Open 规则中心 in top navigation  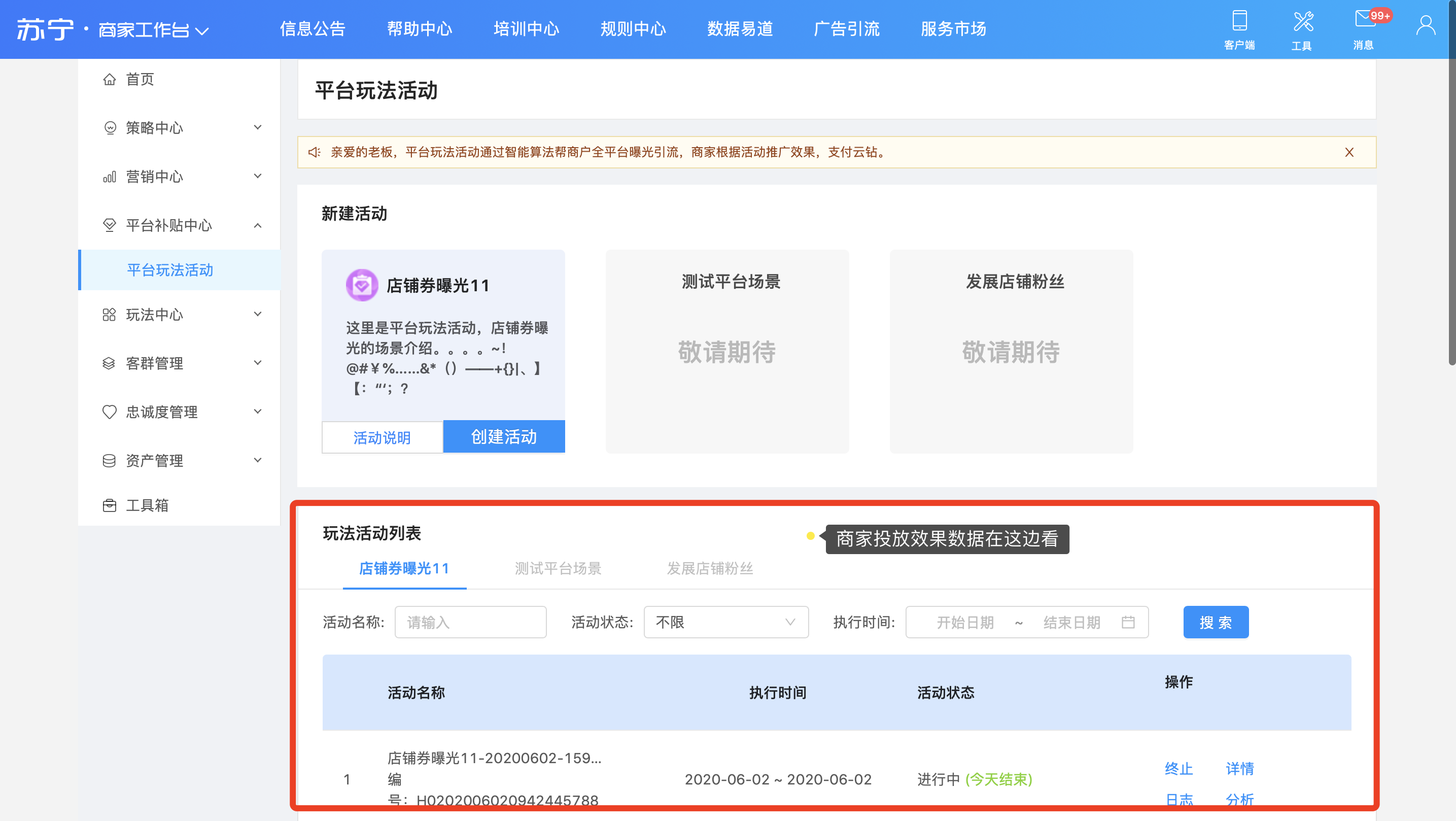pyautogui.click(x=633, y=29)
